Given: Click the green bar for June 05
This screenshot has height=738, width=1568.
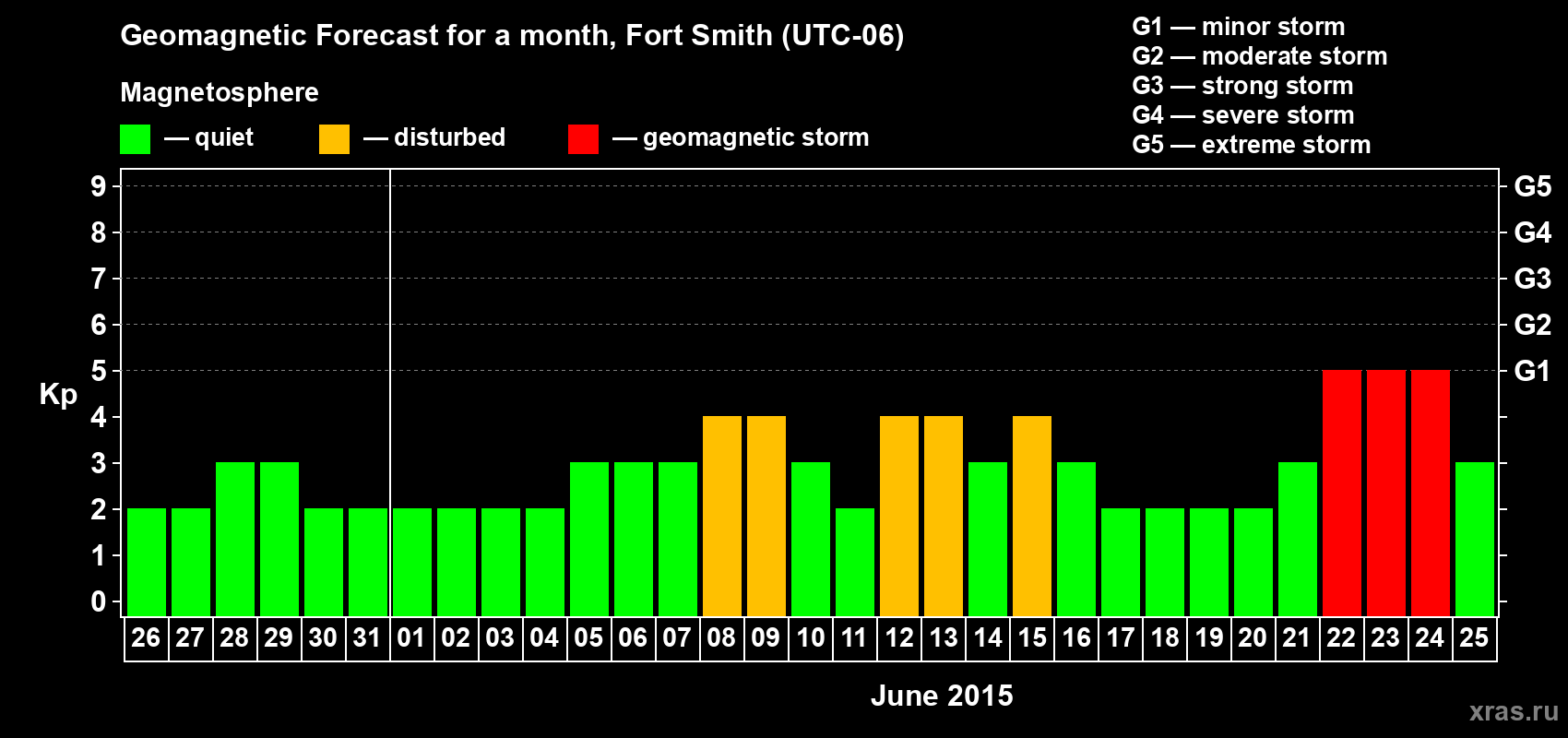Looking at the screenshot, I should 588,539.
